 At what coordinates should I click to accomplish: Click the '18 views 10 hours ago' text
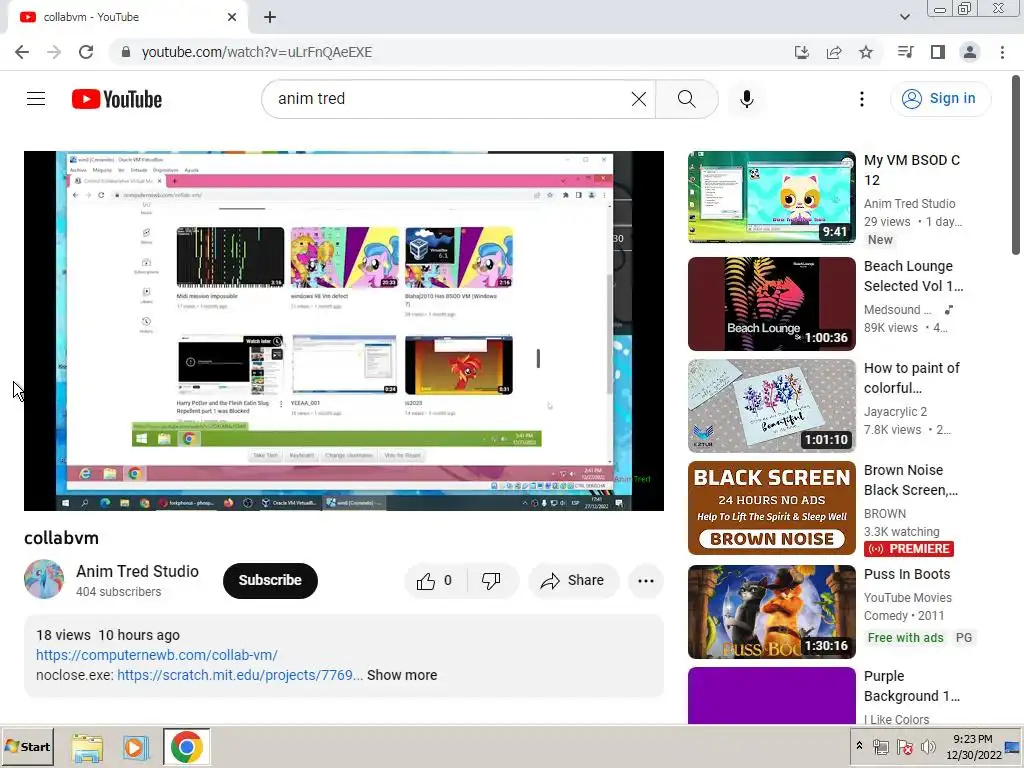(x=108, y=635)
